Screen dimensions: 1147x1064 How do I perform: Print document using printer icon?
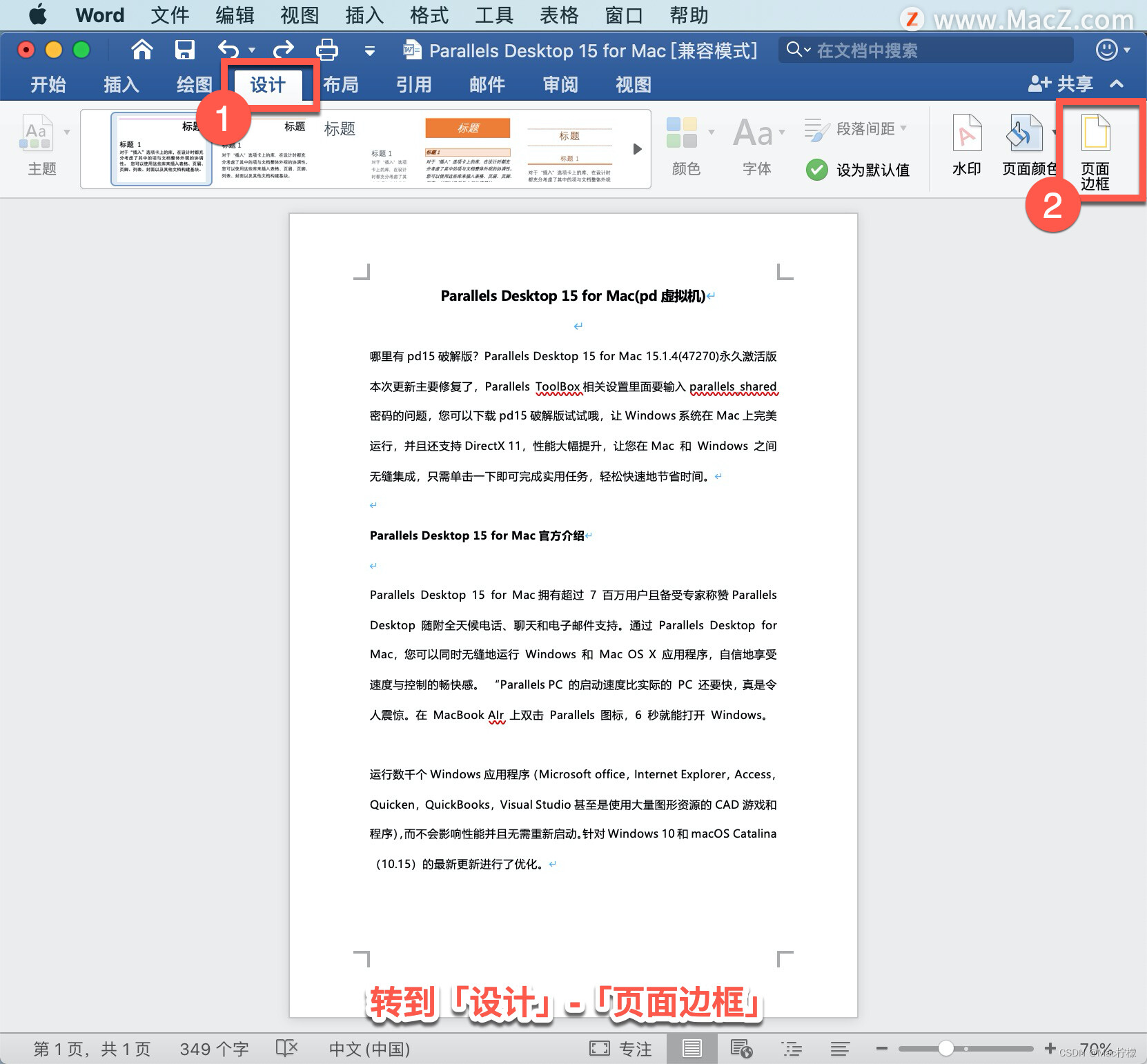coord(326,50)
